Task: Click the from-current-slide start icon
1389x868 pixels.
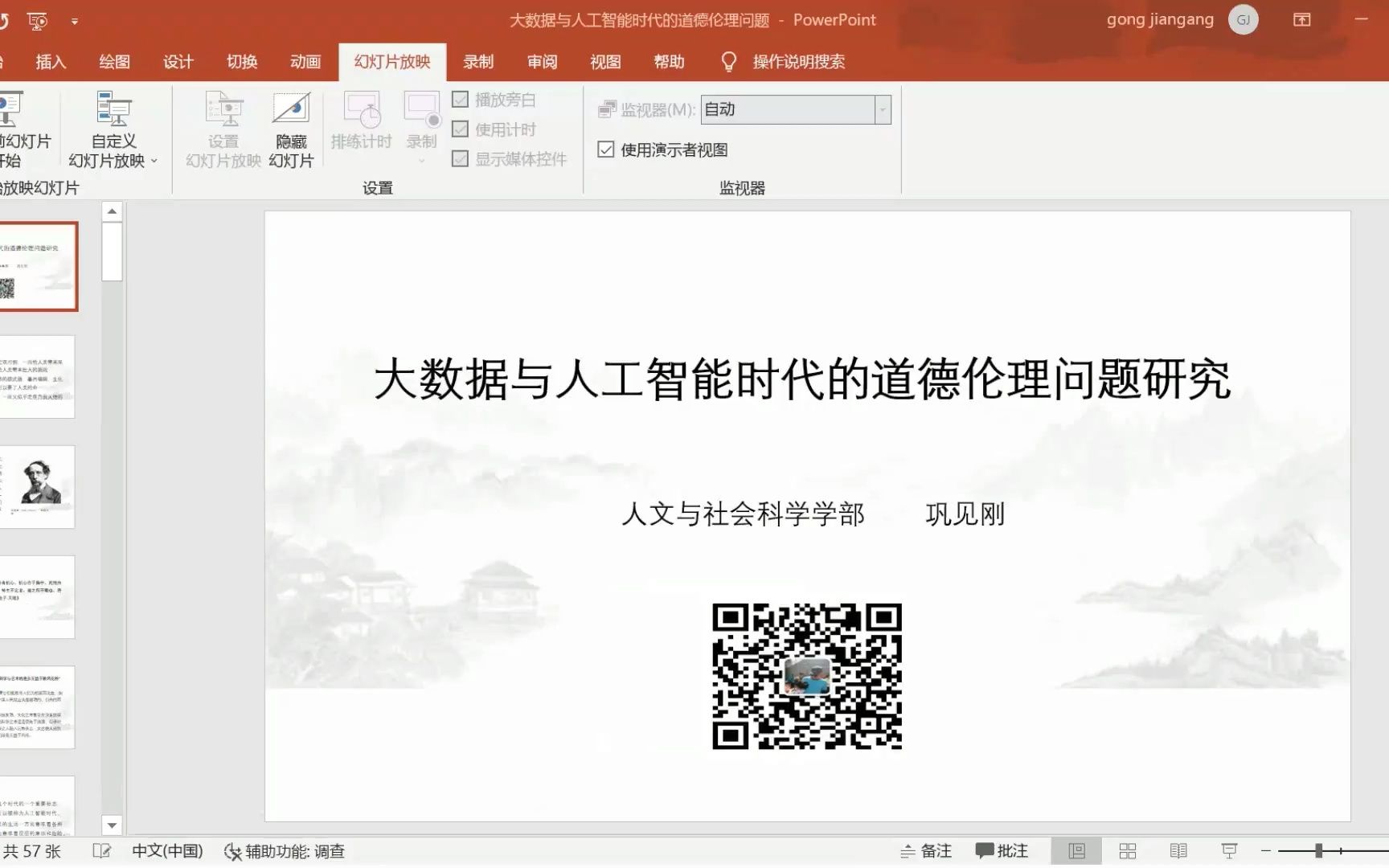Action: [10, 109]
